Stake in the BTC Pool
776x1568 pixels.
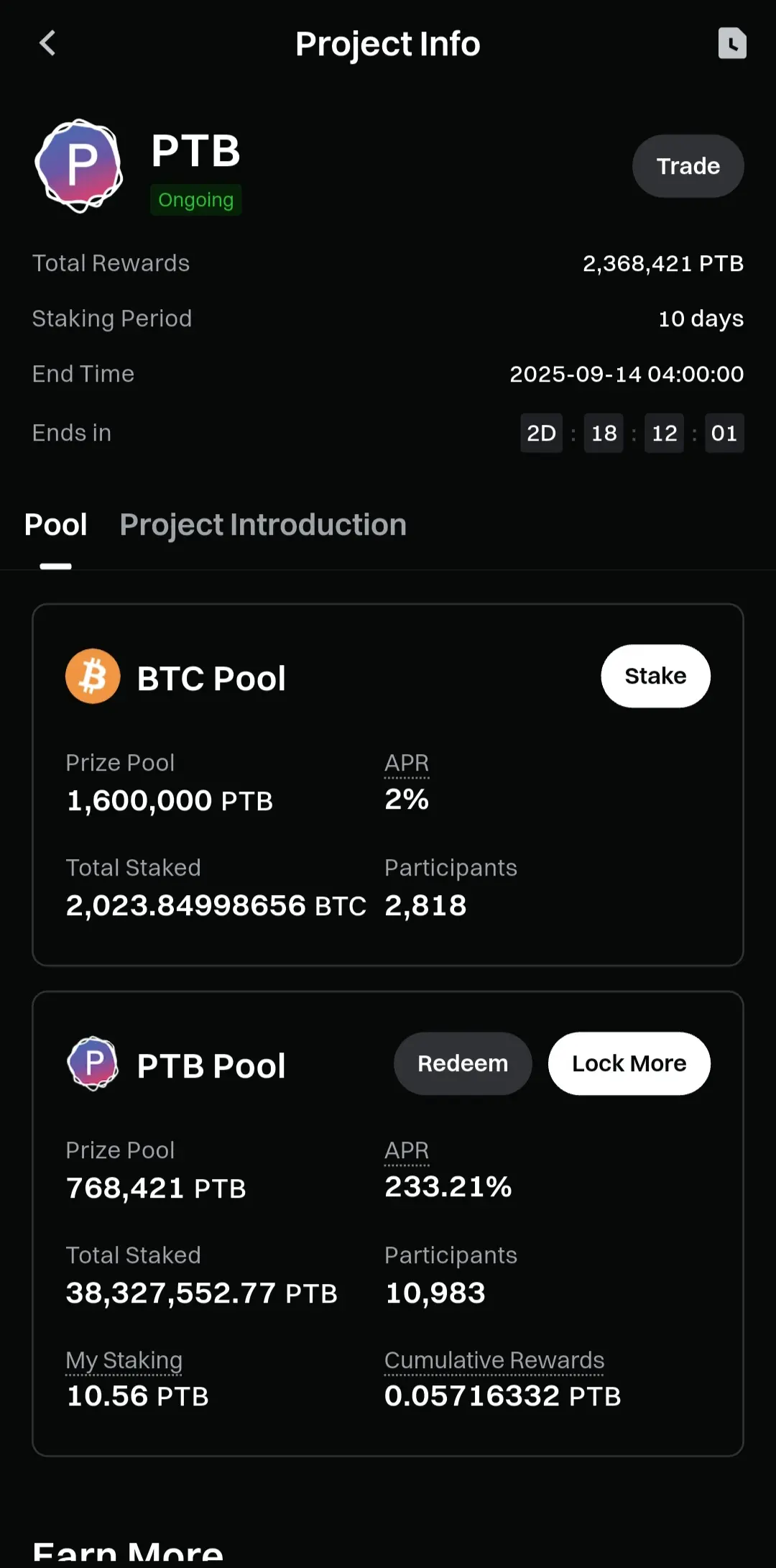(655, 676)
